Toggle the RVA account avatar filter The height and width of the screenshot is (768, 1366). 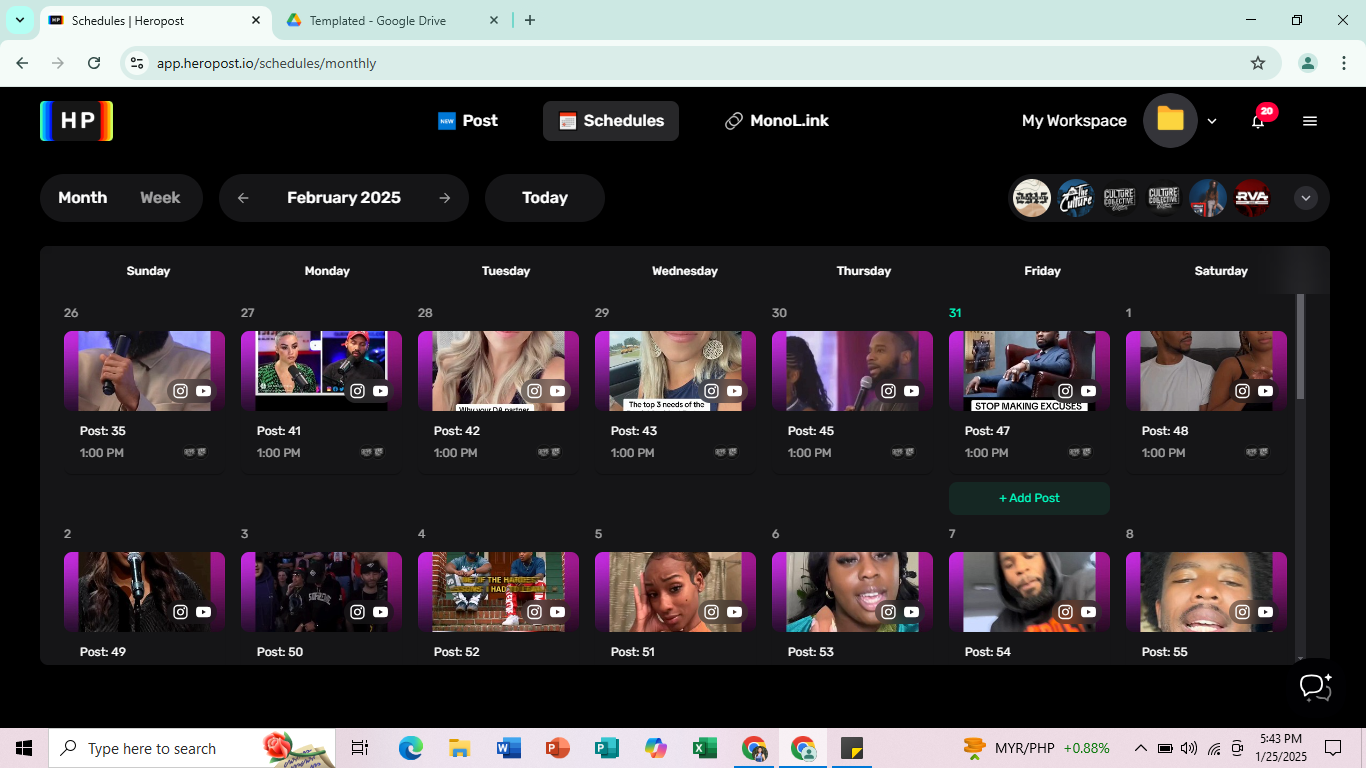pyautogui.click(x=1251, y=198)
